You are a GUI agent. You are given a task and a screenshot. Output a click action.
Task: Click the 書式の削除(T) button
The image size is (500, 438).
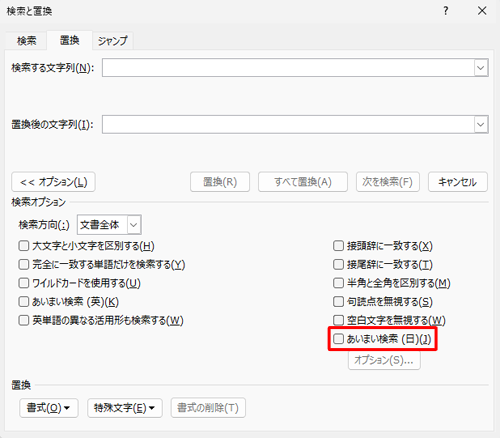[x=208, y=408]
